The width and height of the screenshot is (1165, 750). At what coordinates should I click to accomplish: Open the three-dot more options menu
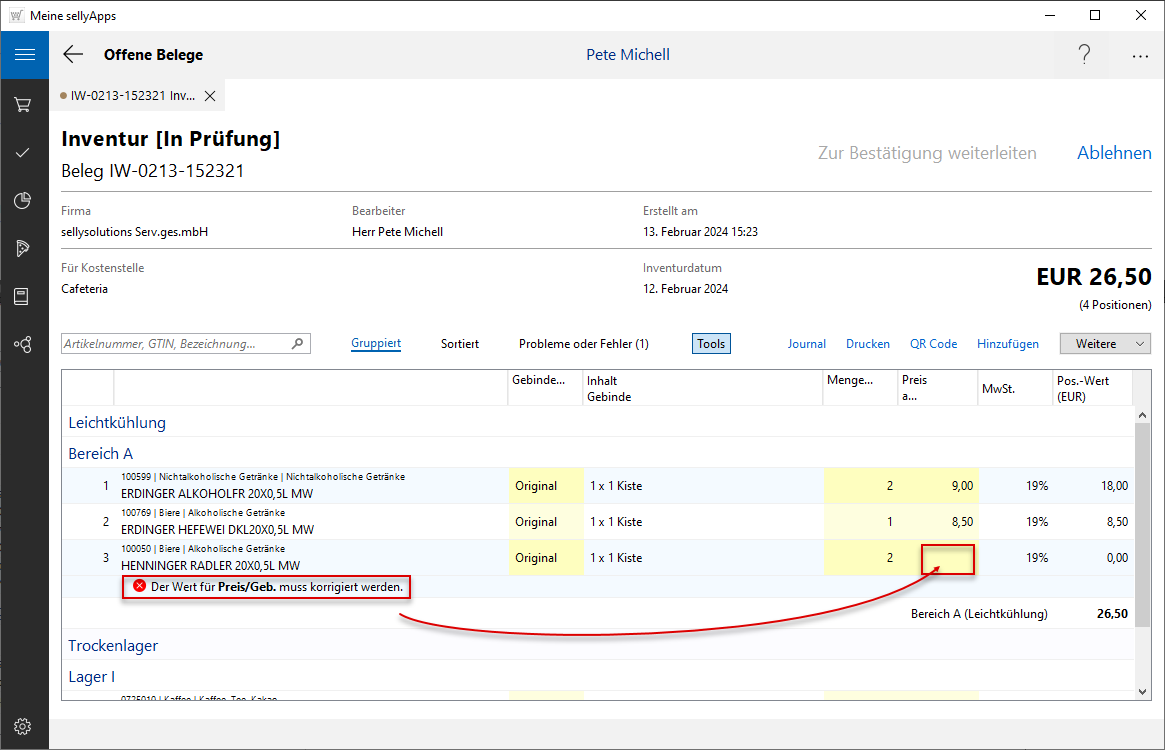pyautogui.click(x=1140, y=56)
